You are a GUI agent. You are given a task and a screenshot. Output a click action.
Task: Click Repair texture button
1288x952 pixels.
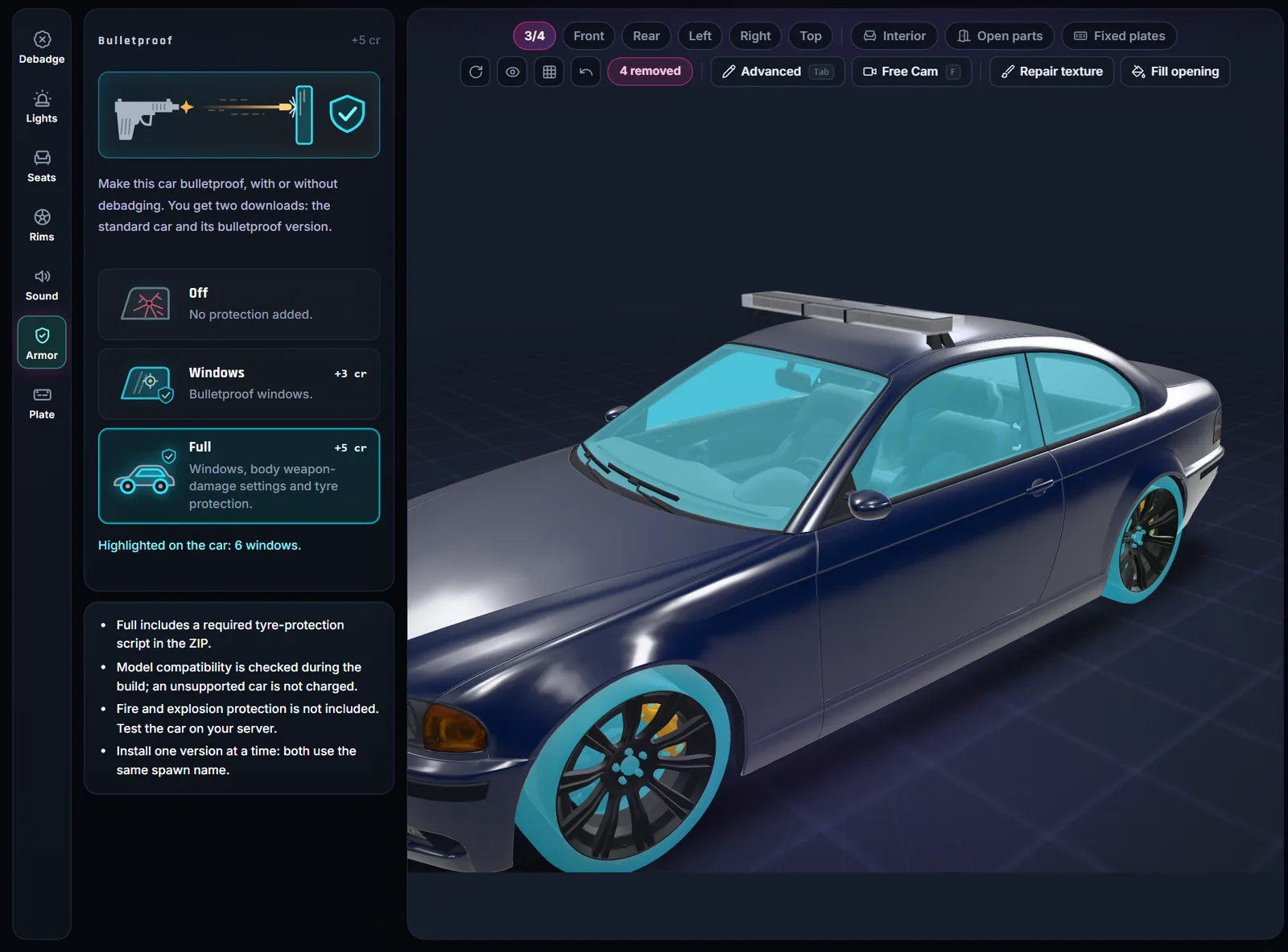(1051, 72)
